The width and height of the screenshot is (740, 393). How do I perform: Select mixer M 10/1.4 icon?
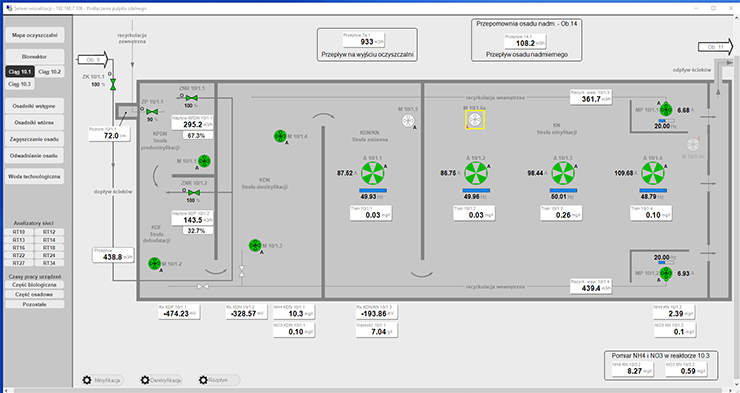tap(280, 136)
